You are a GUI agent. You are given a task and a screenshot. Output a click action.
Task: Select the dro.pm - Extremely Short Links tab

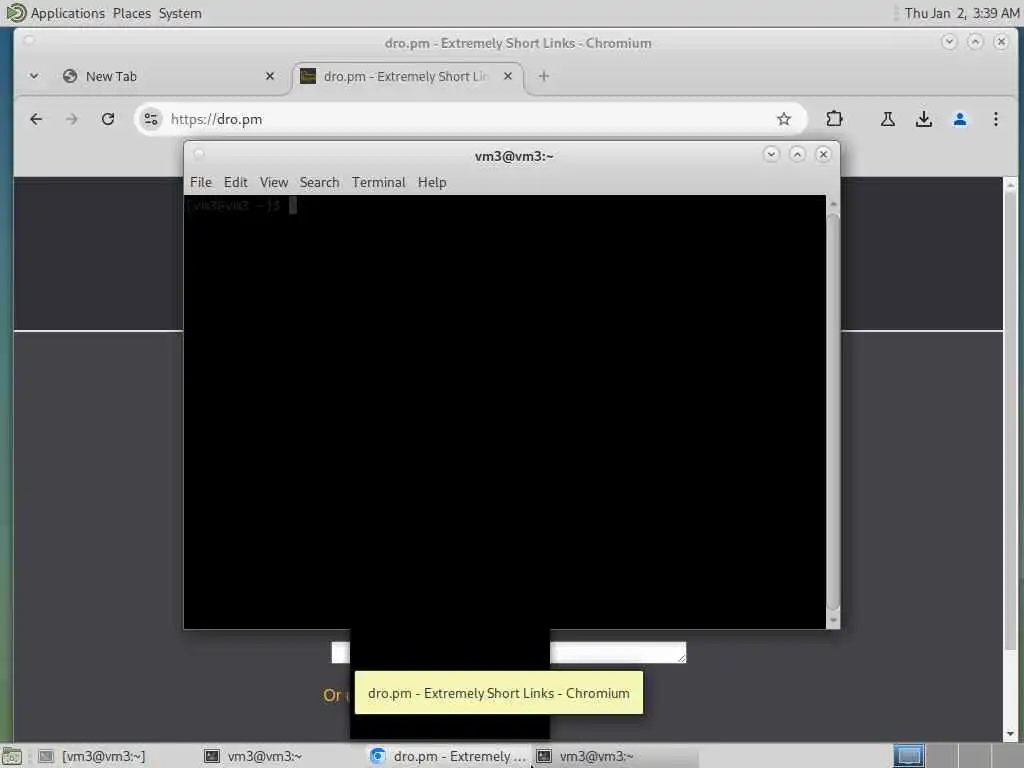(408, 76)
